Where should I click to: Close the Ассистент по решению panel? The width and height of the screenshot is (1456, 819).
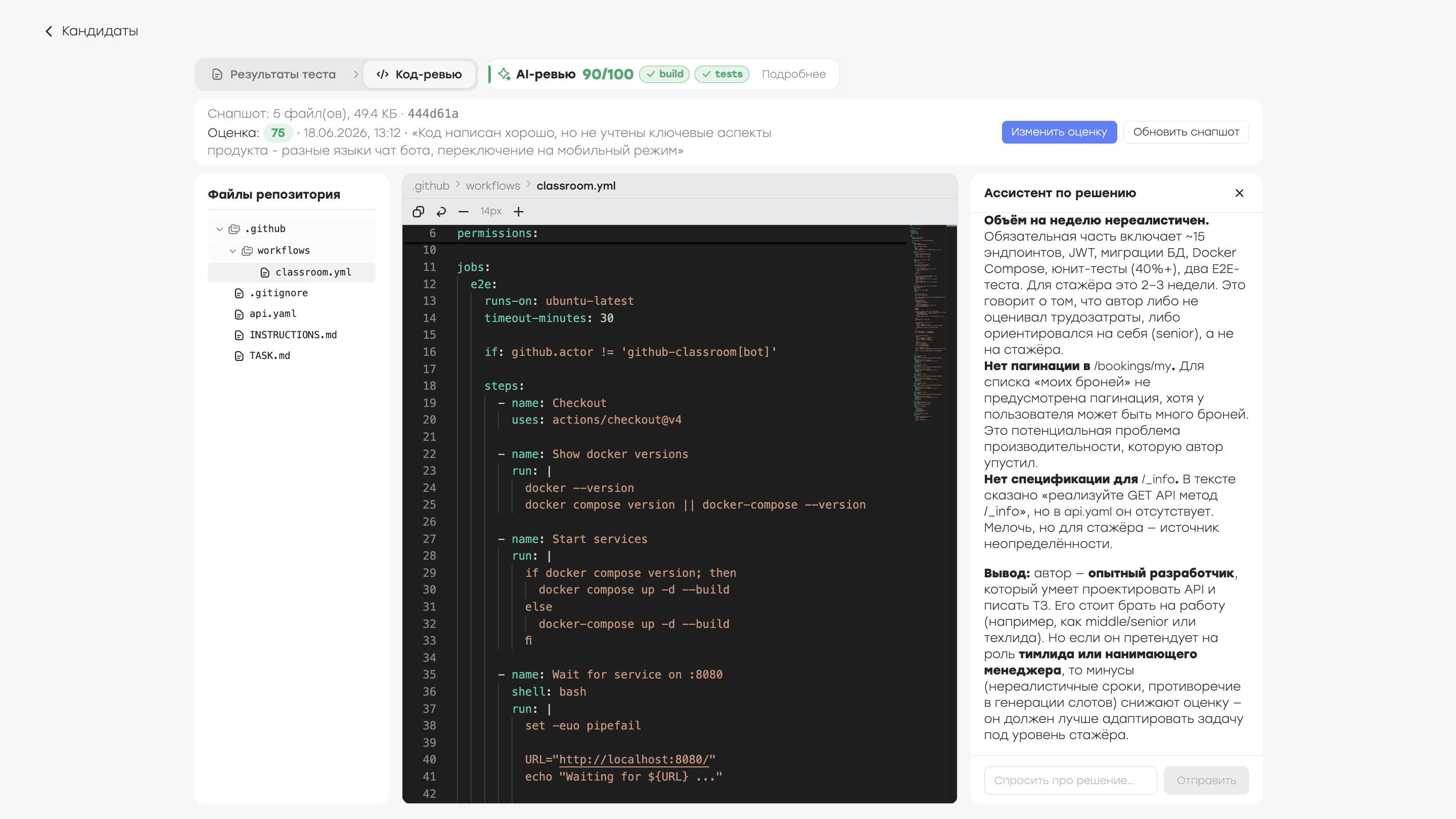[x=1240, y=193]
